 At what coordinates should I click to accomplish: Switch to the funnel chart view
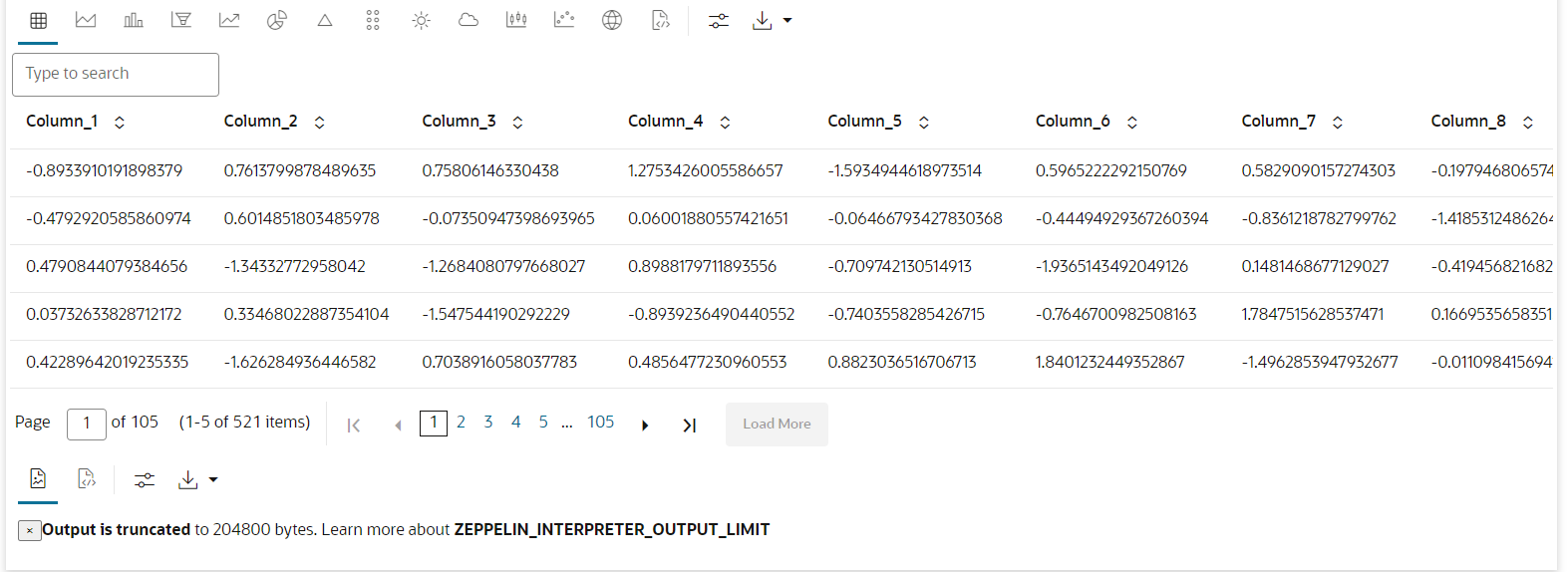pos(181,20)
